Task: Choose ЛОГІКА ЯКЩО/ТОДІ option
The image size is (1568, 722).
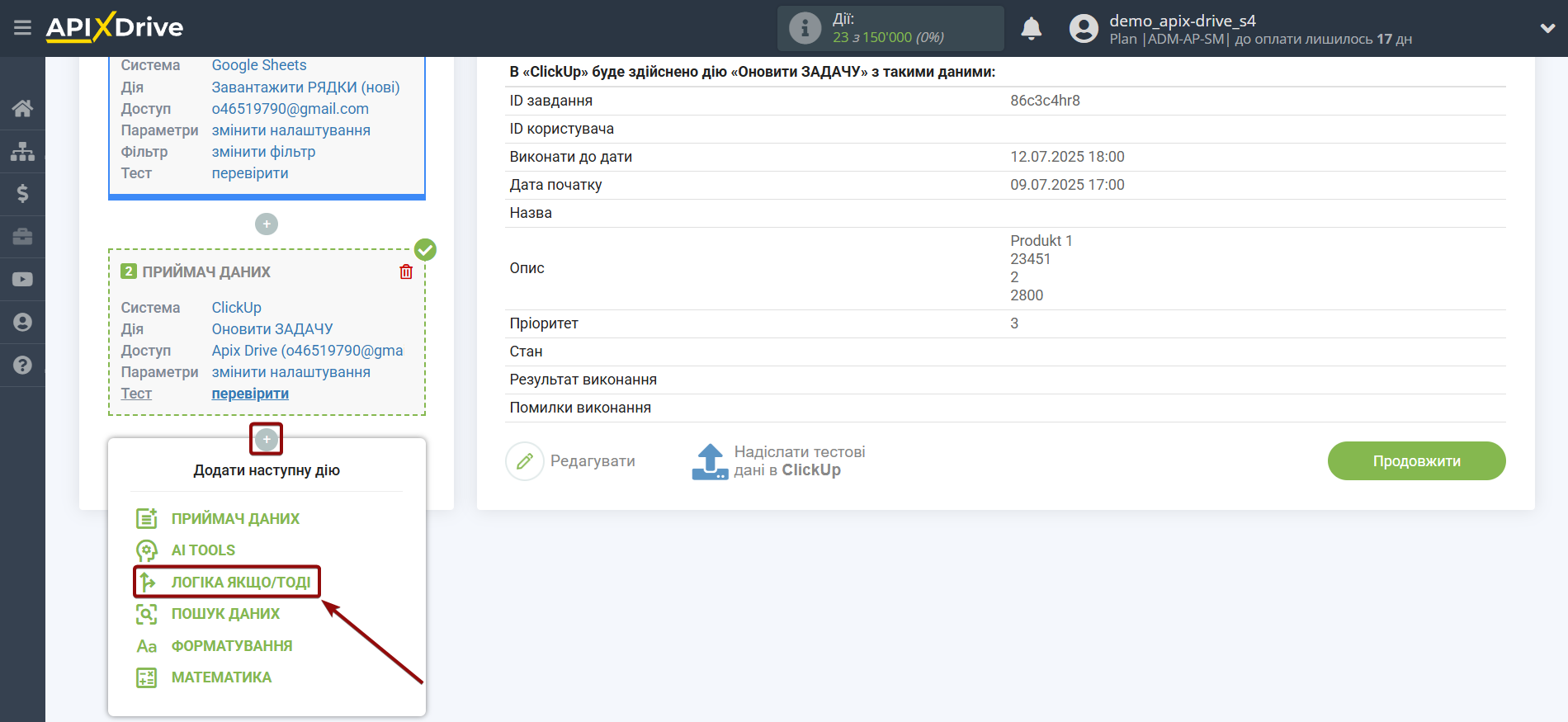Action: pyautogui.click(x=241, y=583)
